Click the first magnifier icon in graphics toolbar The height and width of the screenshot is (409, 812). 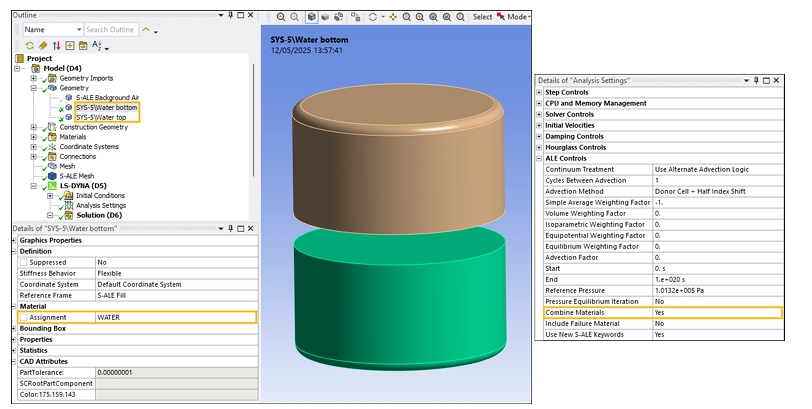click(281, 17)
